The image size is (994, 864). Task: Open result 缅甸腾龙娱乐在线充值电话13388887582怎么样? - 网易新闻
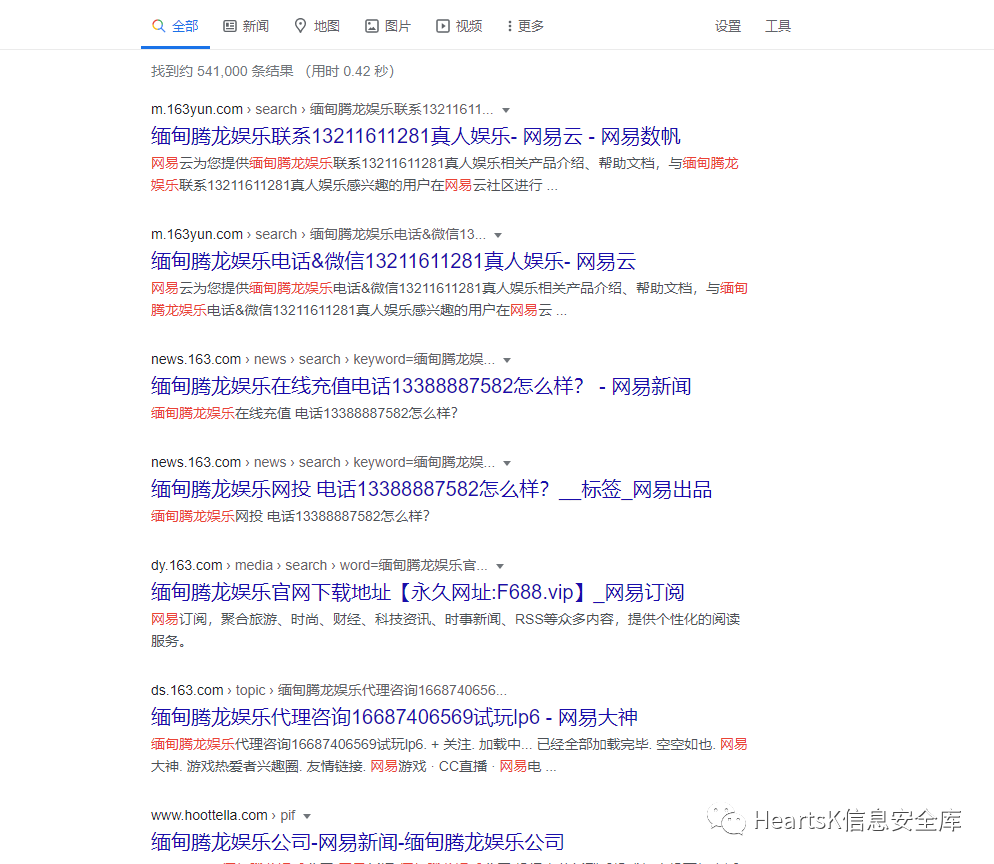(x=421, y=386)
